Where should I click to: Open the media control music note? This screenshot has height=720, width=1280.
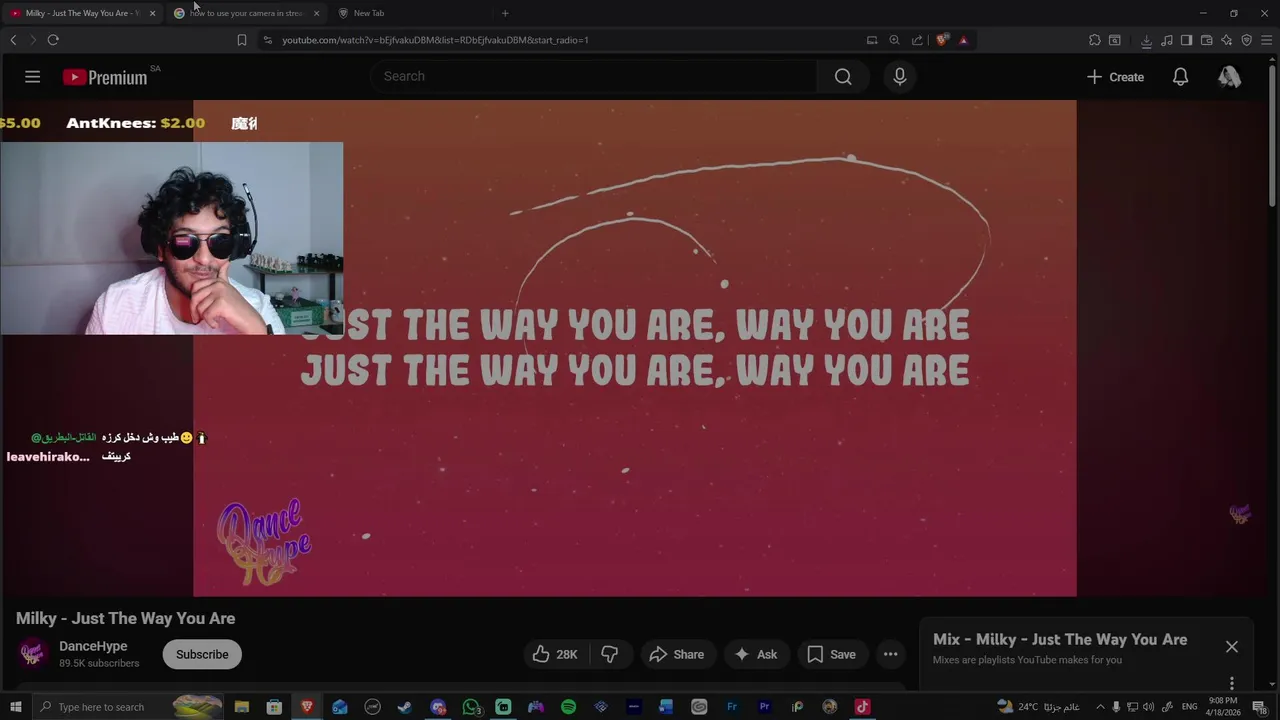1167,40
